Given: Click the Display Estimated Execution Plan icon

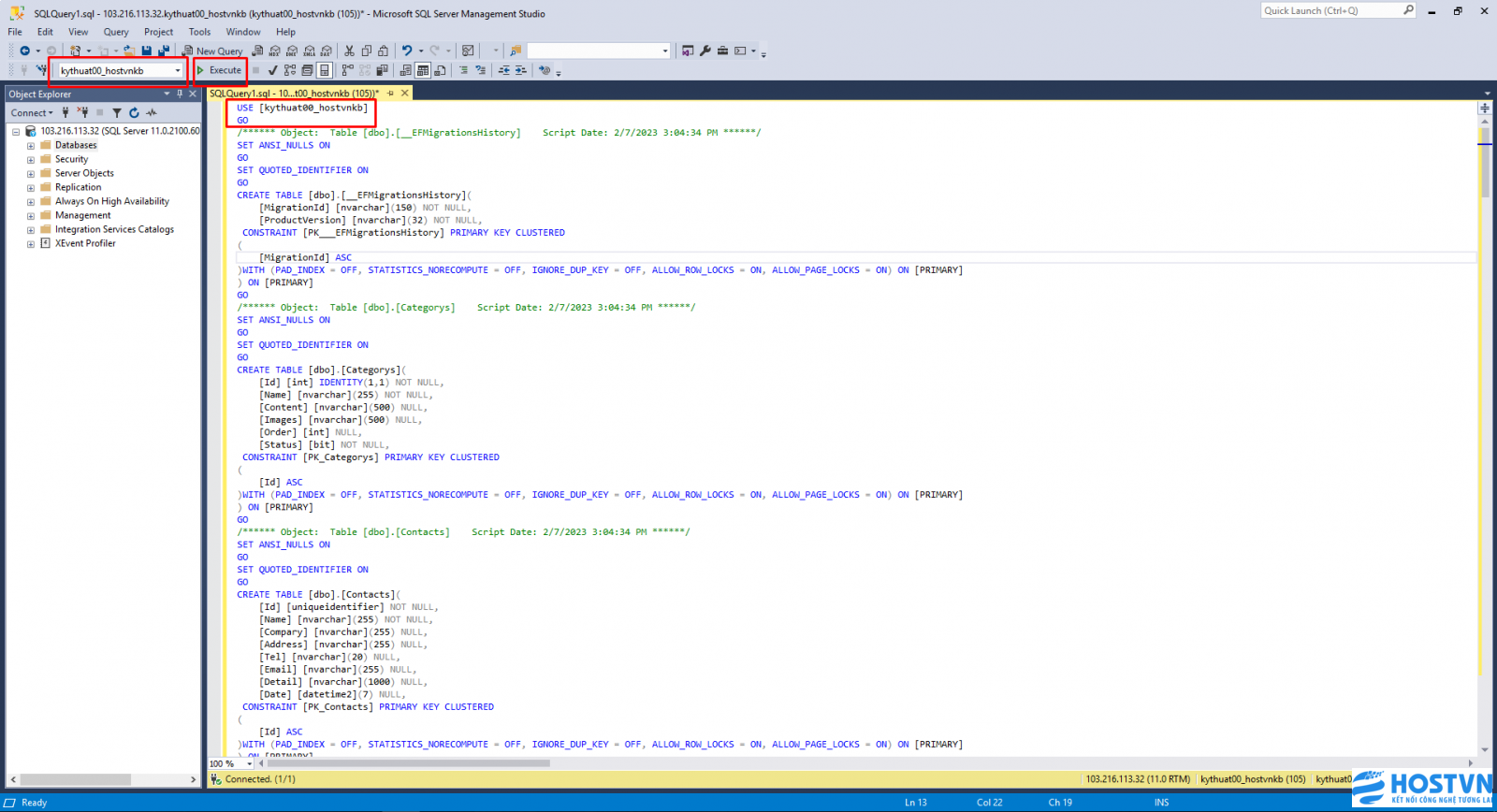Looking at the screenshot, I should 290,70.
